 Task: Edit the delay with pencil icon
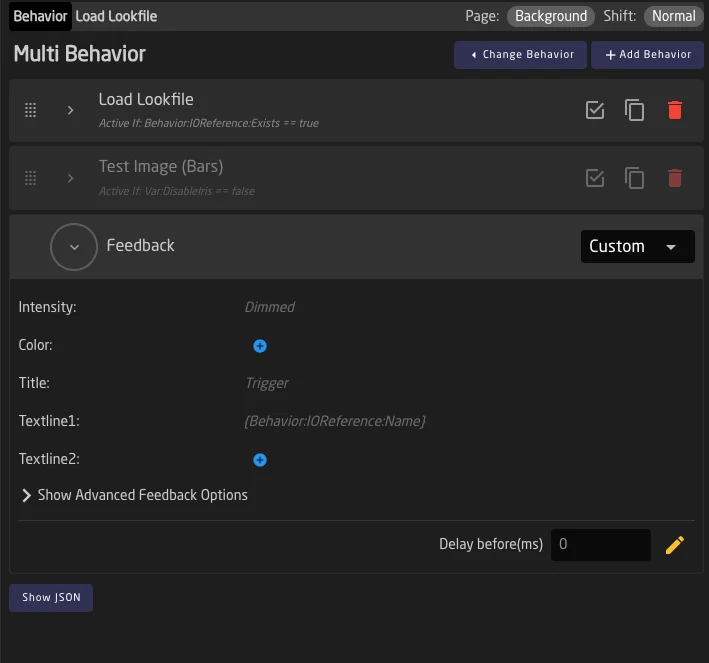click(x=675, y=545)
